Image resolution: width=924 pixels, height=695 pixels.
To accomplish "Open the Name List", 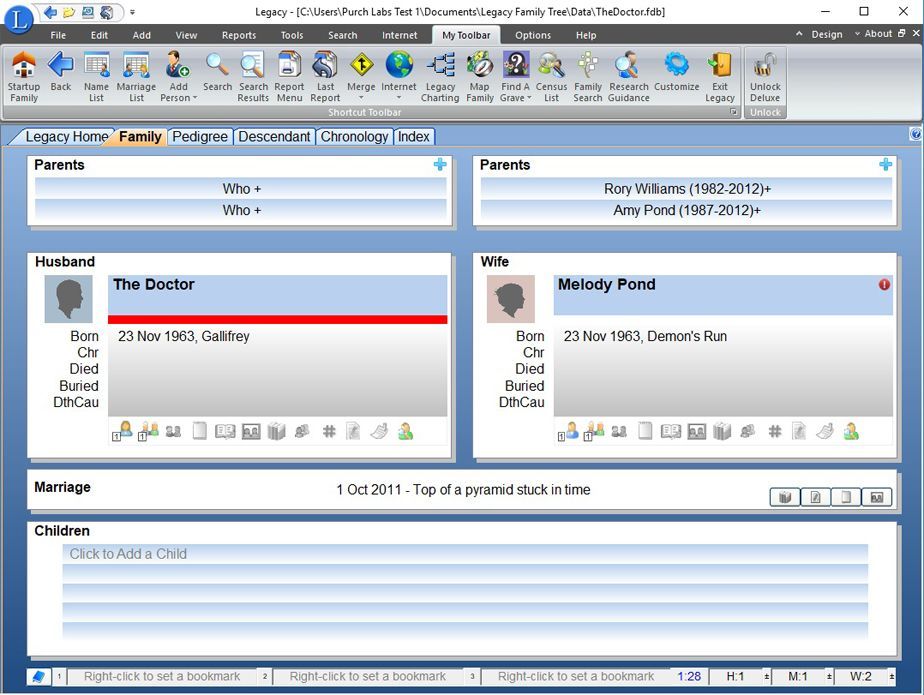I will [x=96, y=77].
